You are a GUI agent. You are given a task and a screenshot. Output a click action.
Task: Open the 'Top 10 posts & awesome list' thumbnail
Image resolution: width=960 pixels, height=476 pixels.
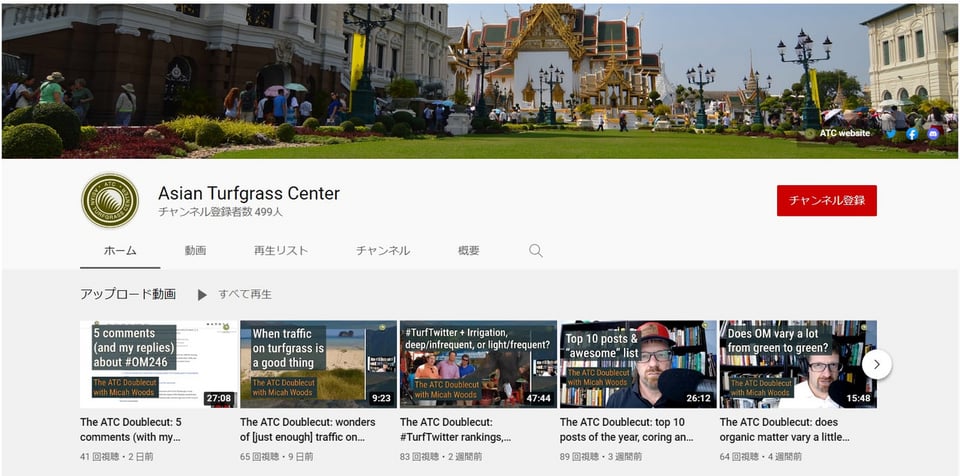point(638,364)
